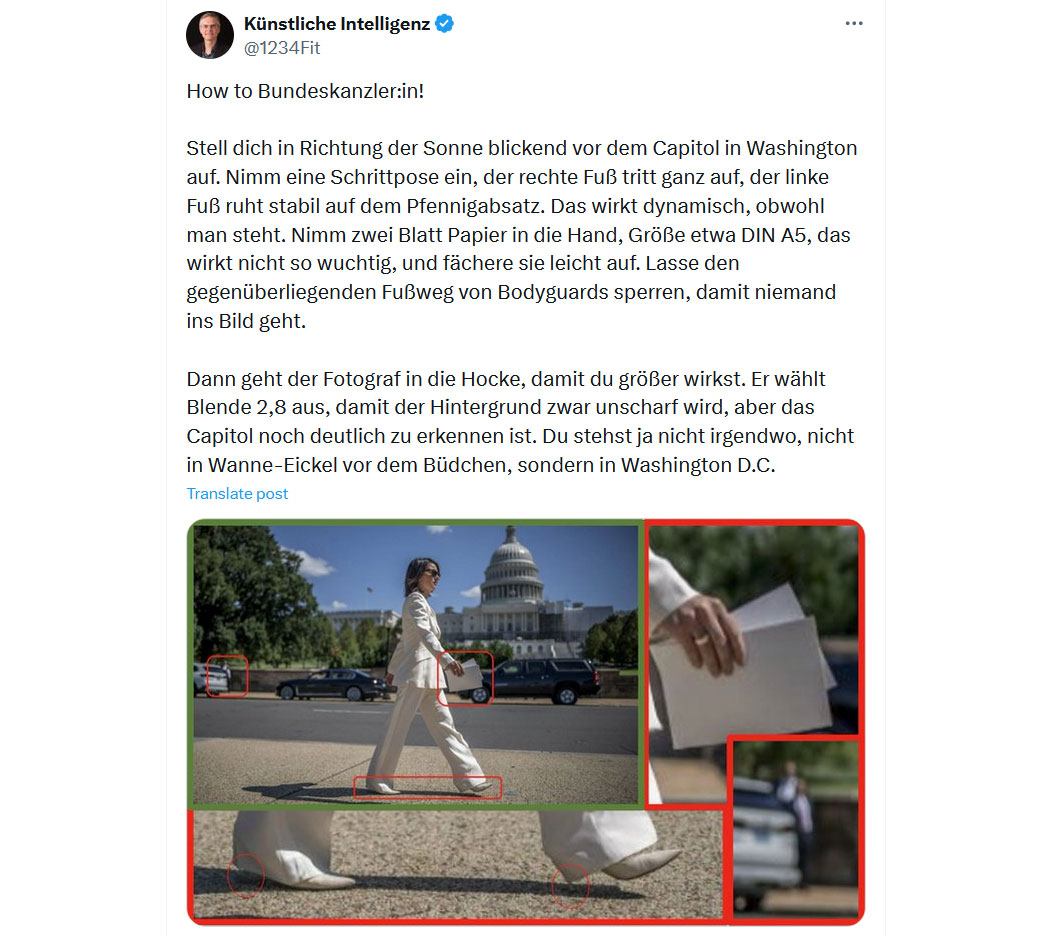Click the headline "How to Bundeskanzler:in!"

coord(305,91)
